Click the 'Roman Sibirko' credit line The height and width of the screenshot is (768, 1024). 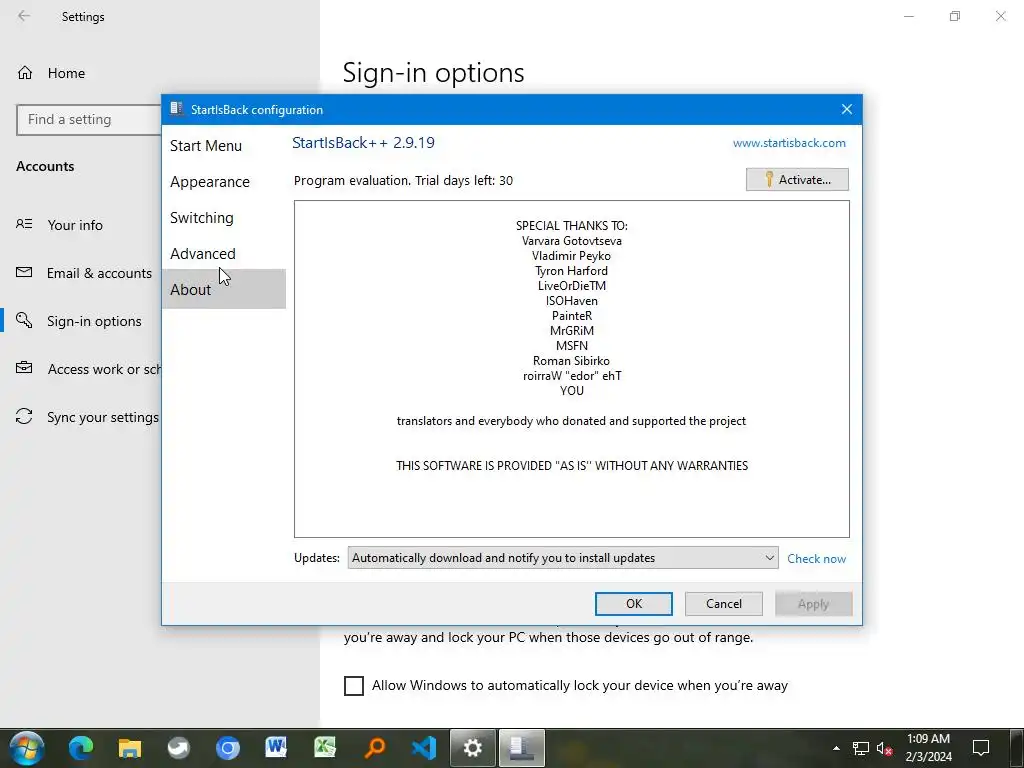point(571,361)
